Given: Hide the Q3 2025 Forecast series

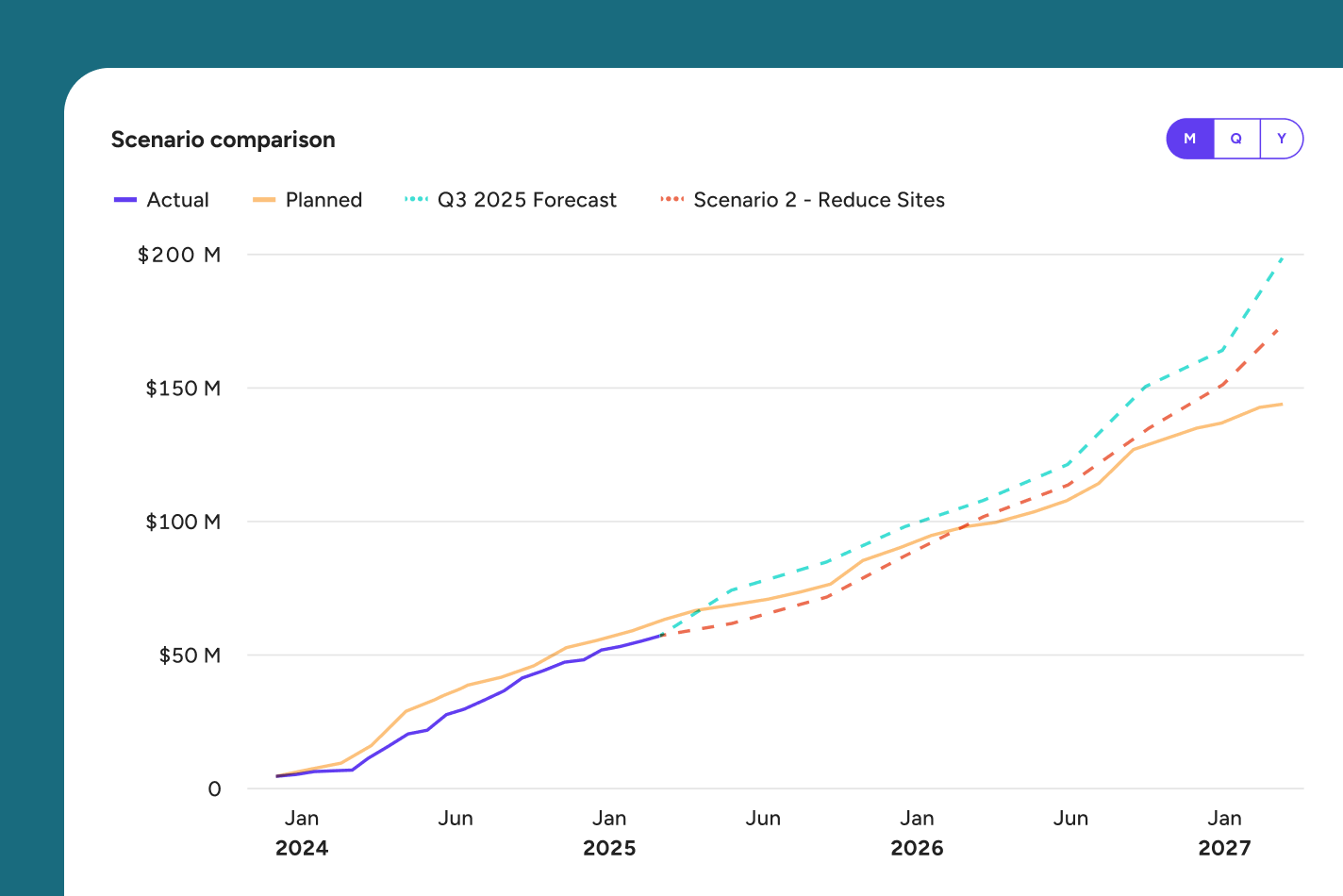Looking at the screenshot, I should [526, 200].
